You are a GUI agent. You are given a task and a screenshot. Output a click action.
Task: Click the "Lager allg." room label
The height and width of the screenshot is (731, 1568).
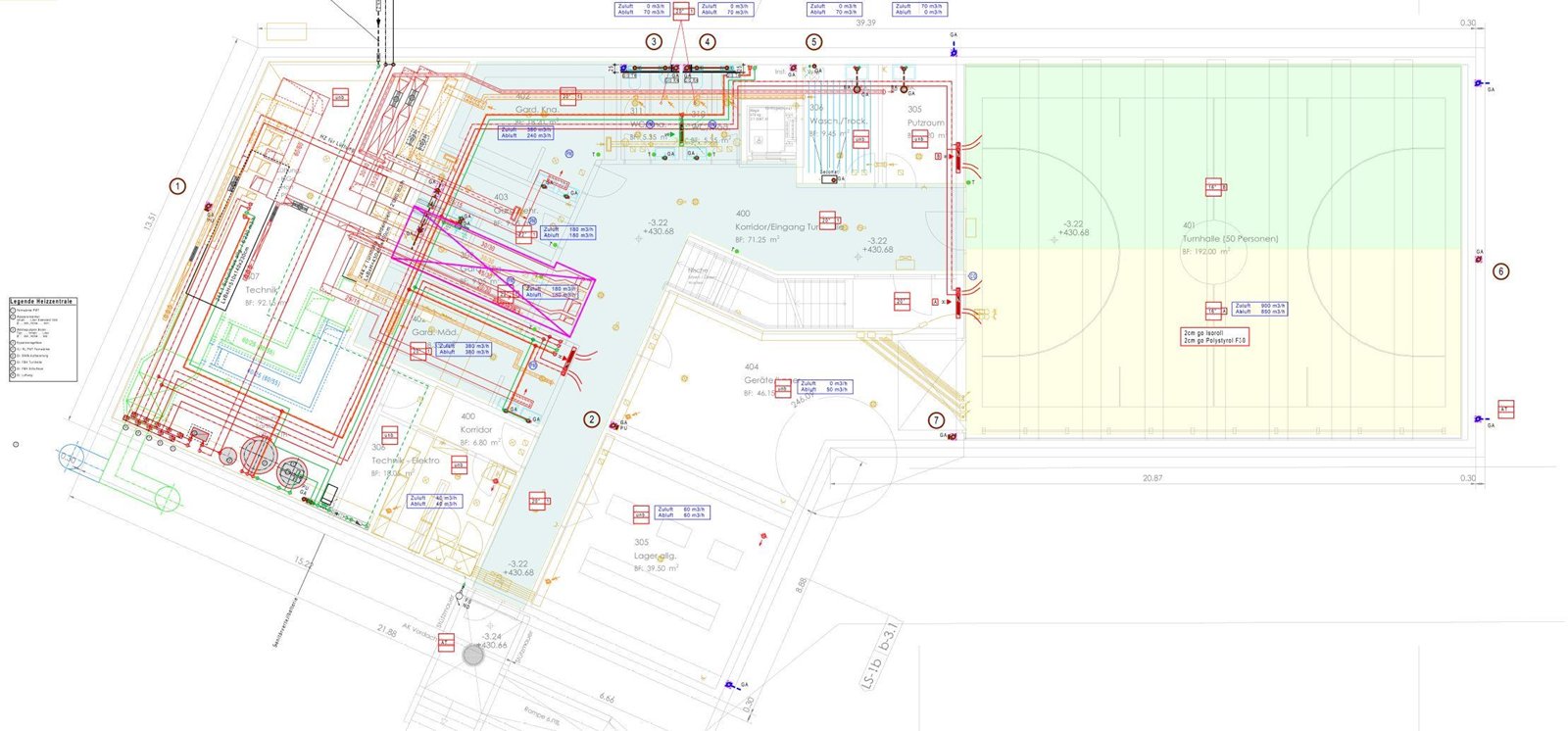pyautogui.click(x=655, y=556)
